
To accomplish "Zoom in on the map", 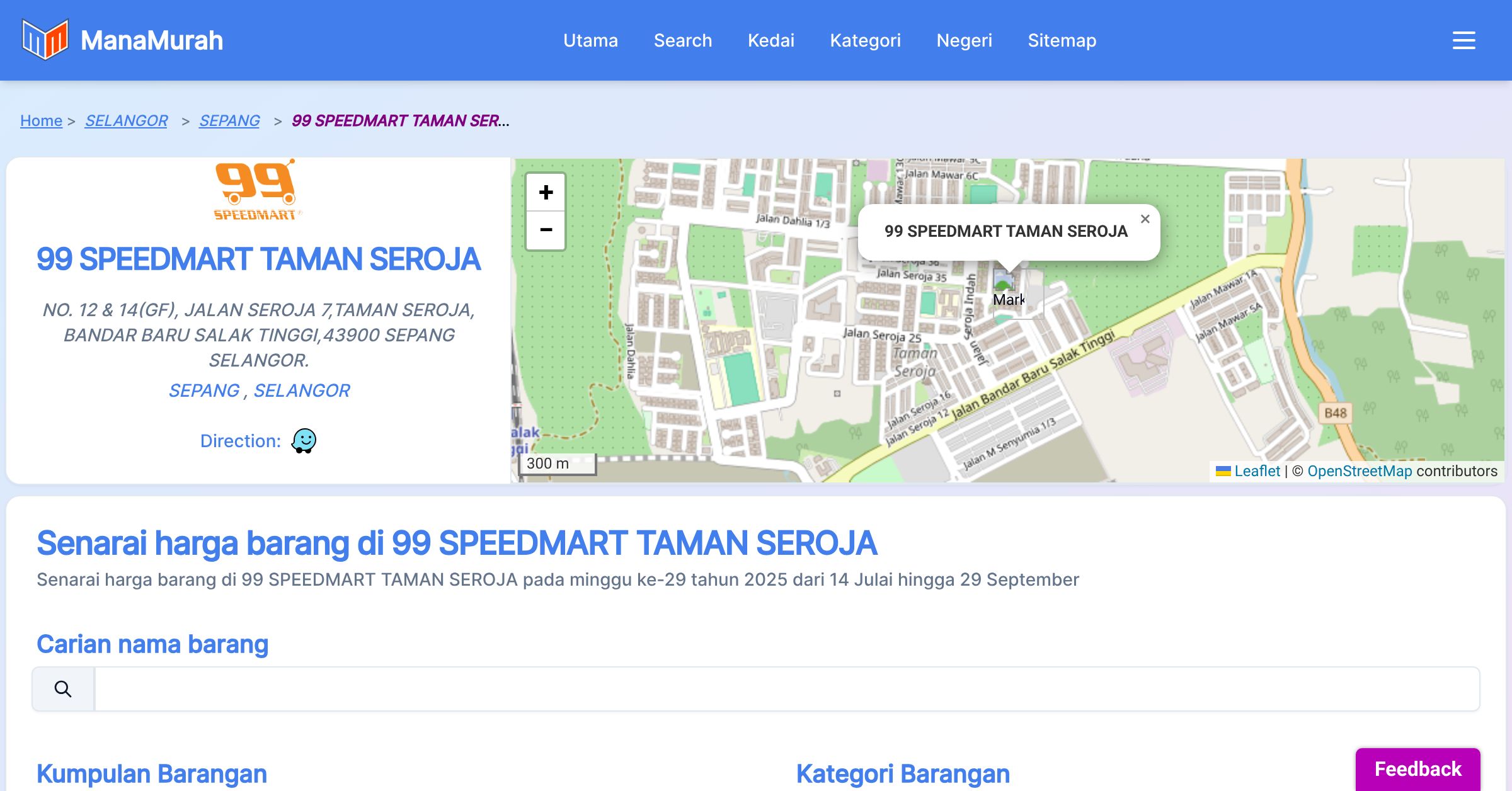I will point(546,193).
